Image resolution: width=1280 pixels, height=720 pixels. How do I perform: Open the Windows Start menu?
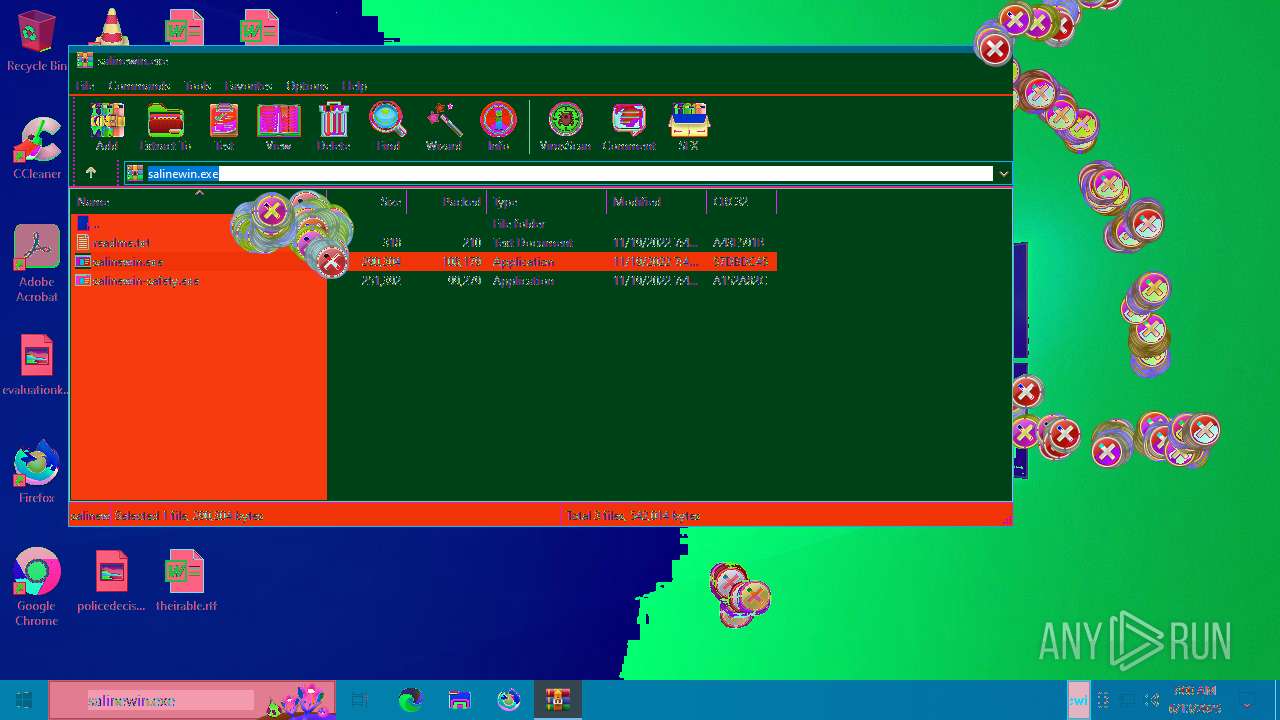[24, 700]
